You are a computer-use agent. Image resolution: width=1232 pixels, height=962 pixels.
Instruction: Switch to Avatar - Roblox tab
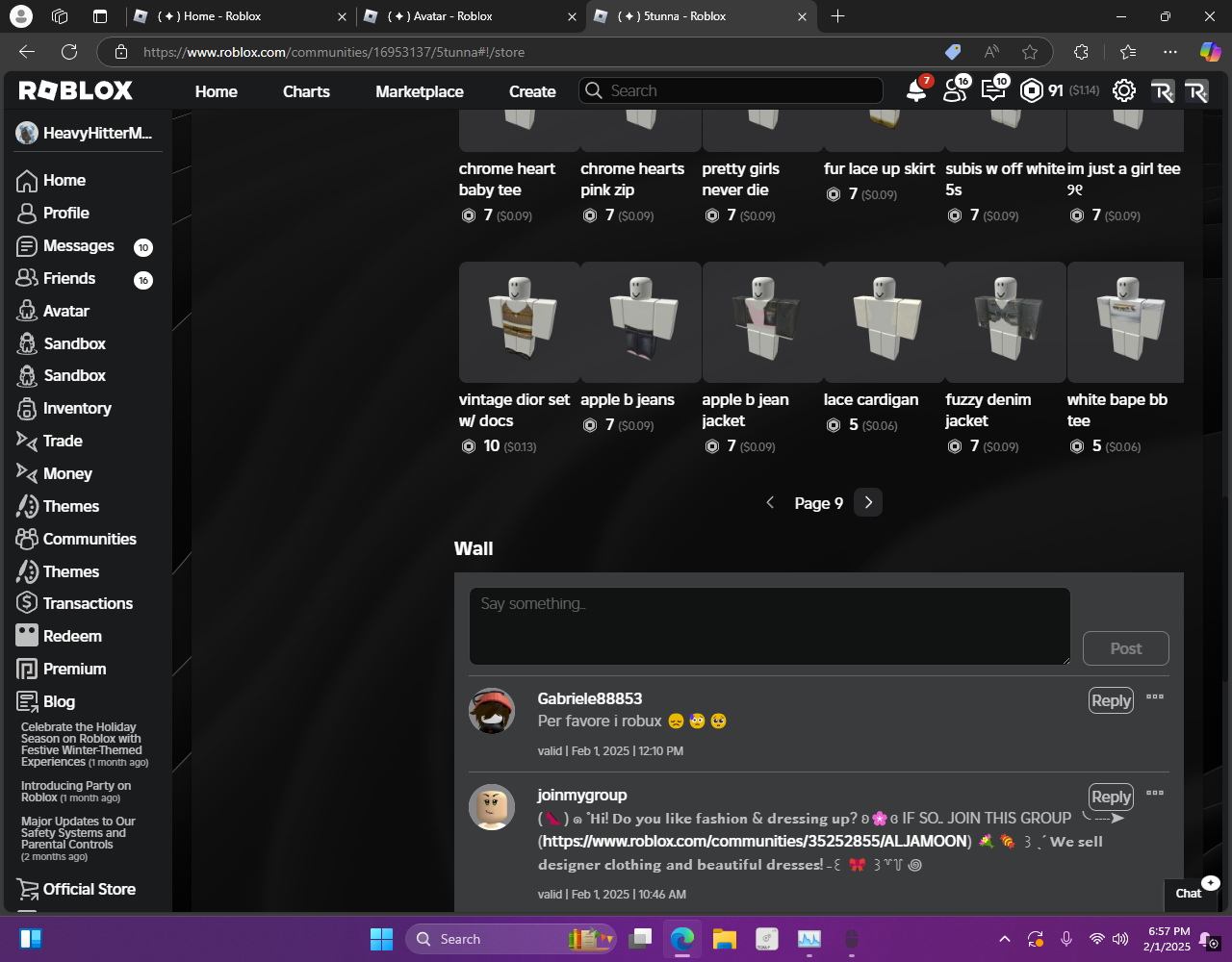(x=470, y=16)
